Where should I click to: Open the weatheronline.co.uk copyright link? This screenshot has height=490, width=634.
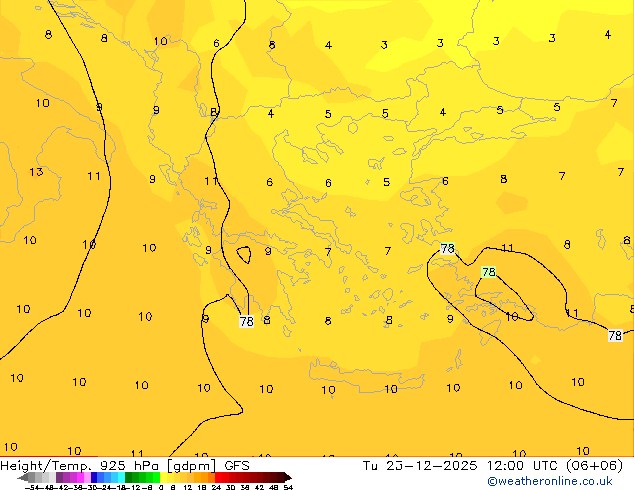[x=550, y=481]
